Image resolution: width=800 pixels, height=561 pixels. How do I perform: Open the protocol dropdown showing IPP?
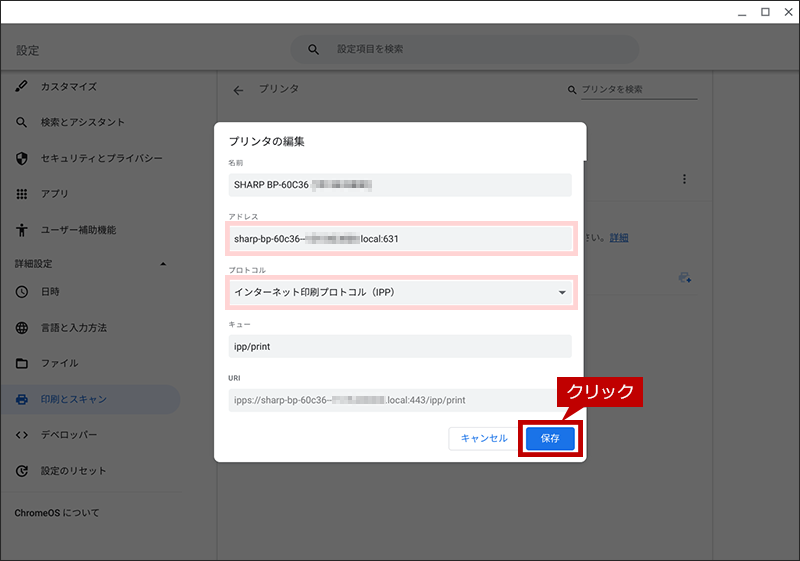point(401,293)
